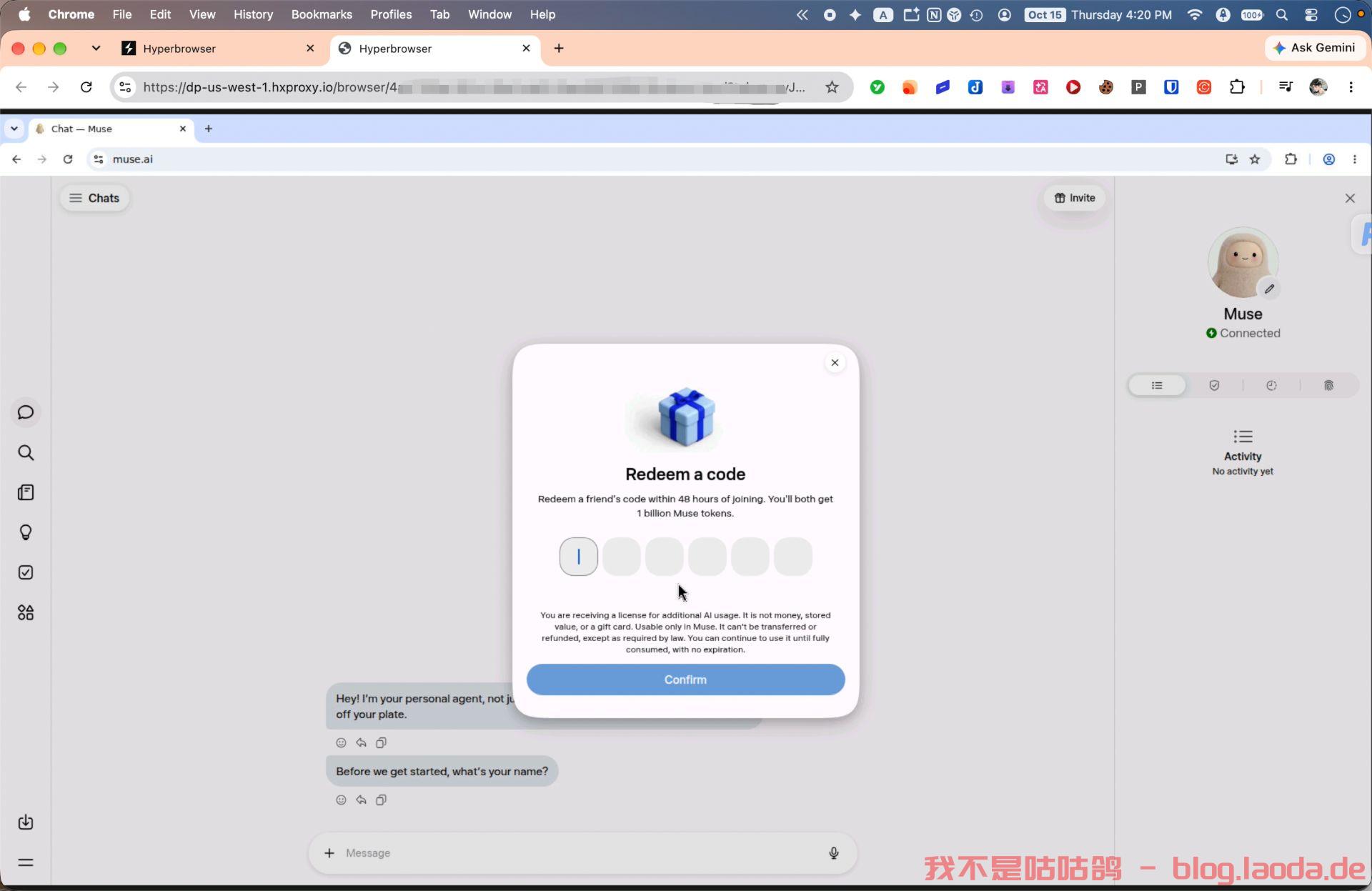This screenshot has width=1372, height=891.
Task: Open the Profiles menu in menu bar
Action: click(x=391, y=14)
